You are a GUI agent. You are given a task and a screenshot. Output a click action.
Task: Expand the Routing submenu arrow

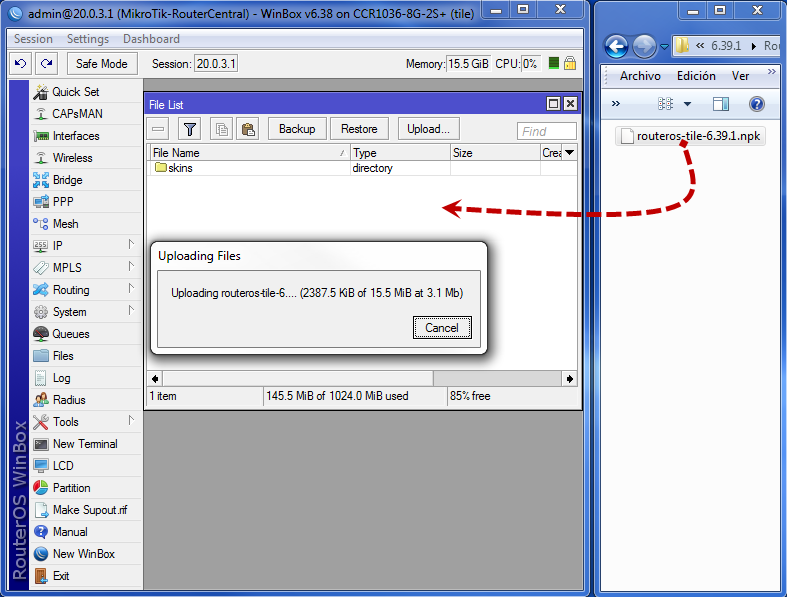(x=131, y=289)
